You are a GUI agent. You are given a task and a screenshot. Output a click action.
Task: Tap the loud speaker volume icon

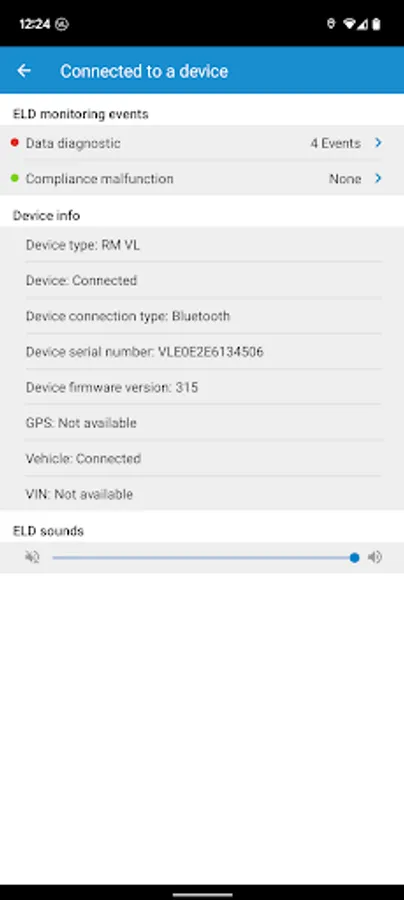(x=375, y=557)
